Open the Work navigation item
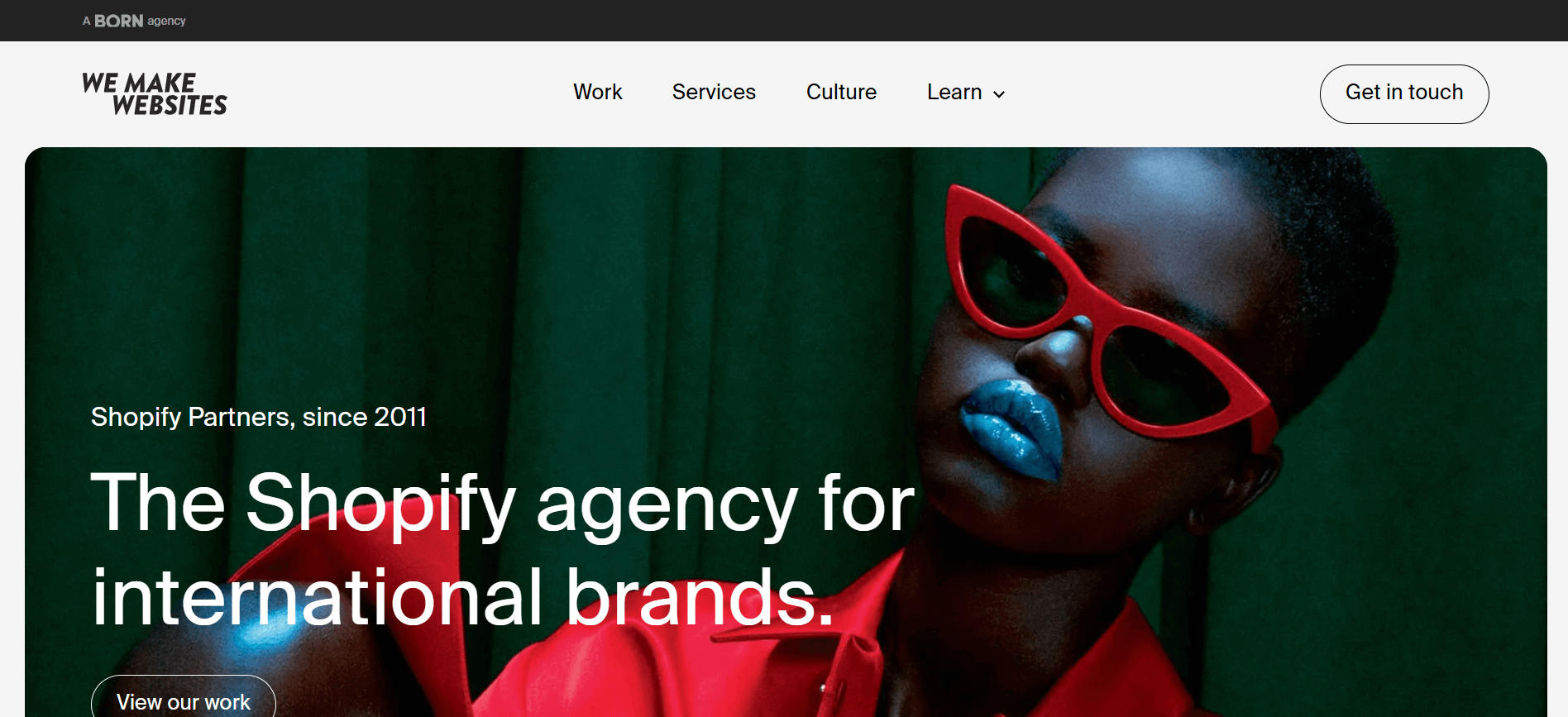The image size is (1568, 717). [x=597, y=92]
